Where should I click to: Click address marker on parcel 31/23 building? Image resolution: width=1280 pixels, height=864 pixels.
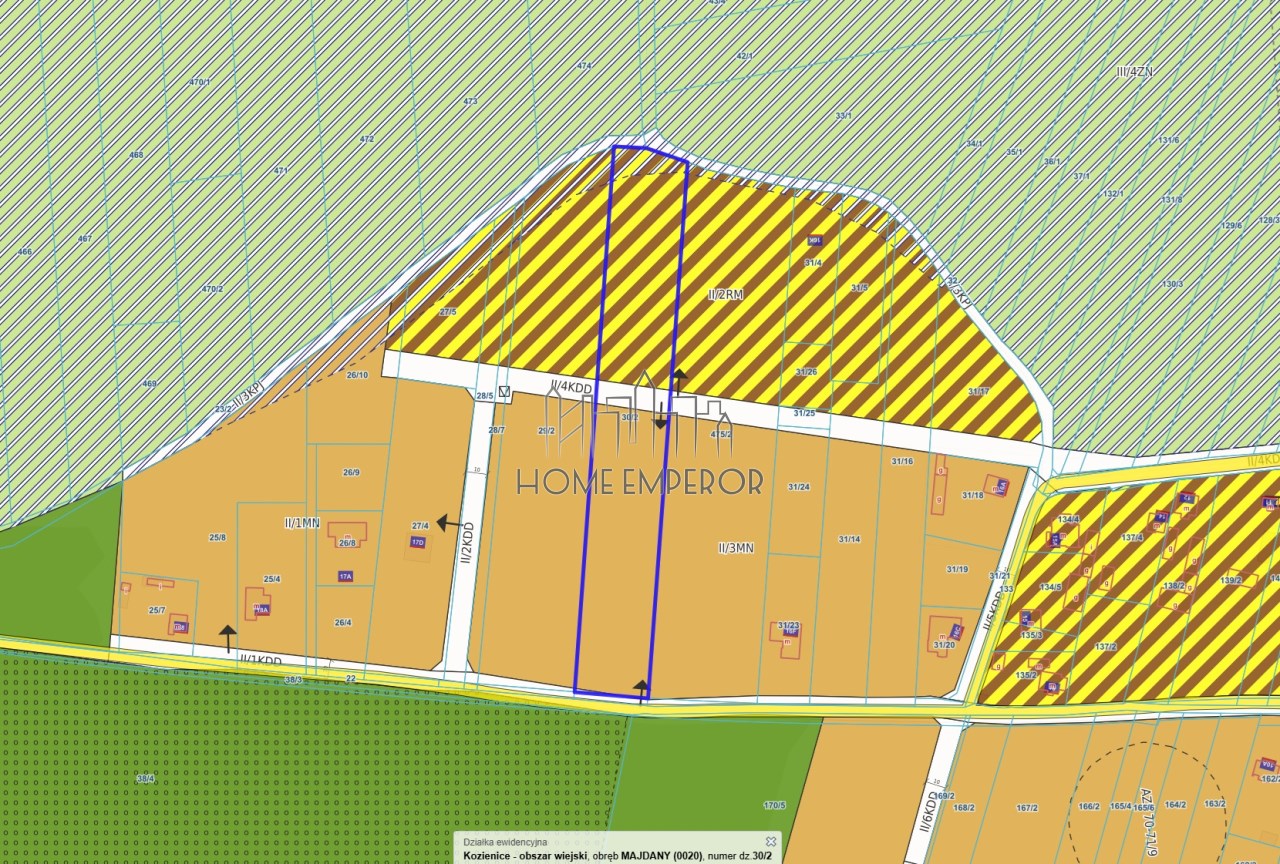pyautogui.click(x=790, y=631)
